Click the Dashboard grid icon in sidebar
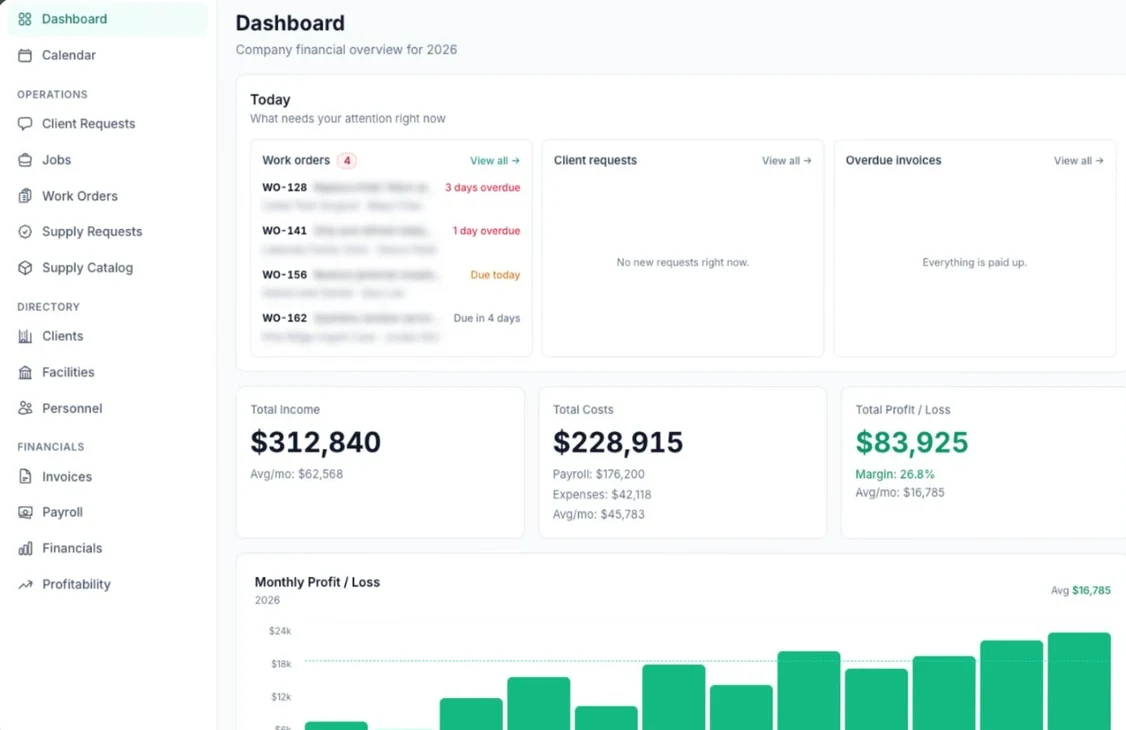Image resolution: width=1126 pixels, height=730 pixels. 25,19
